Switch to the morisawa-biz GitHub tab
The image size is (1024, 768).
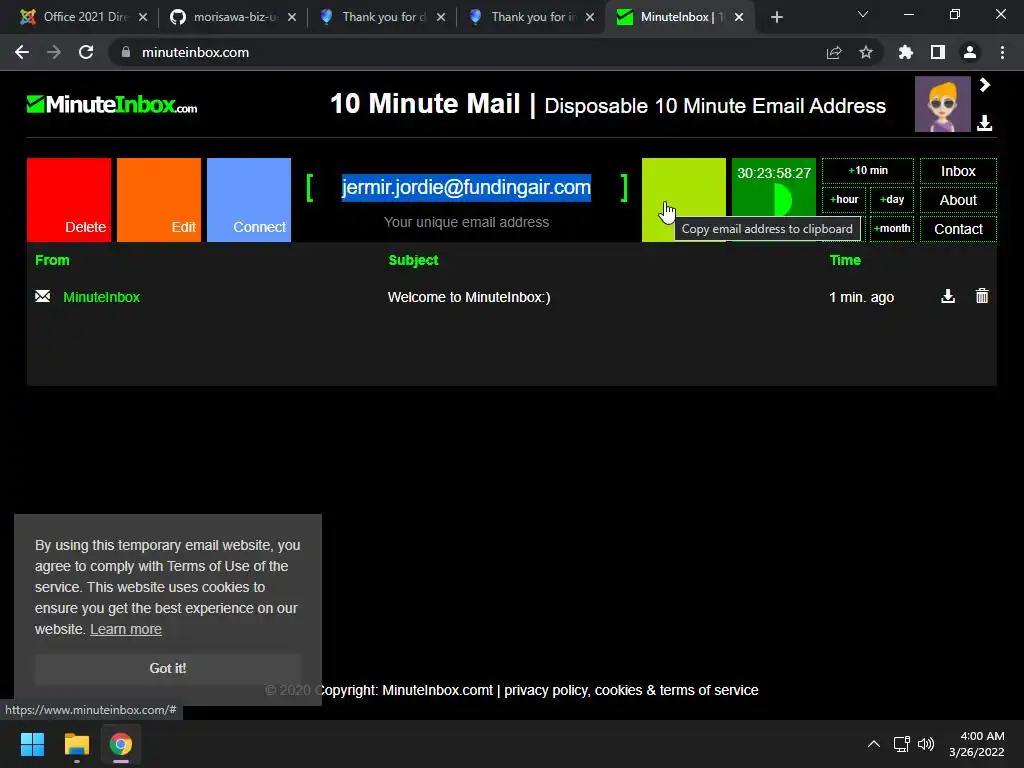point(232,17)
